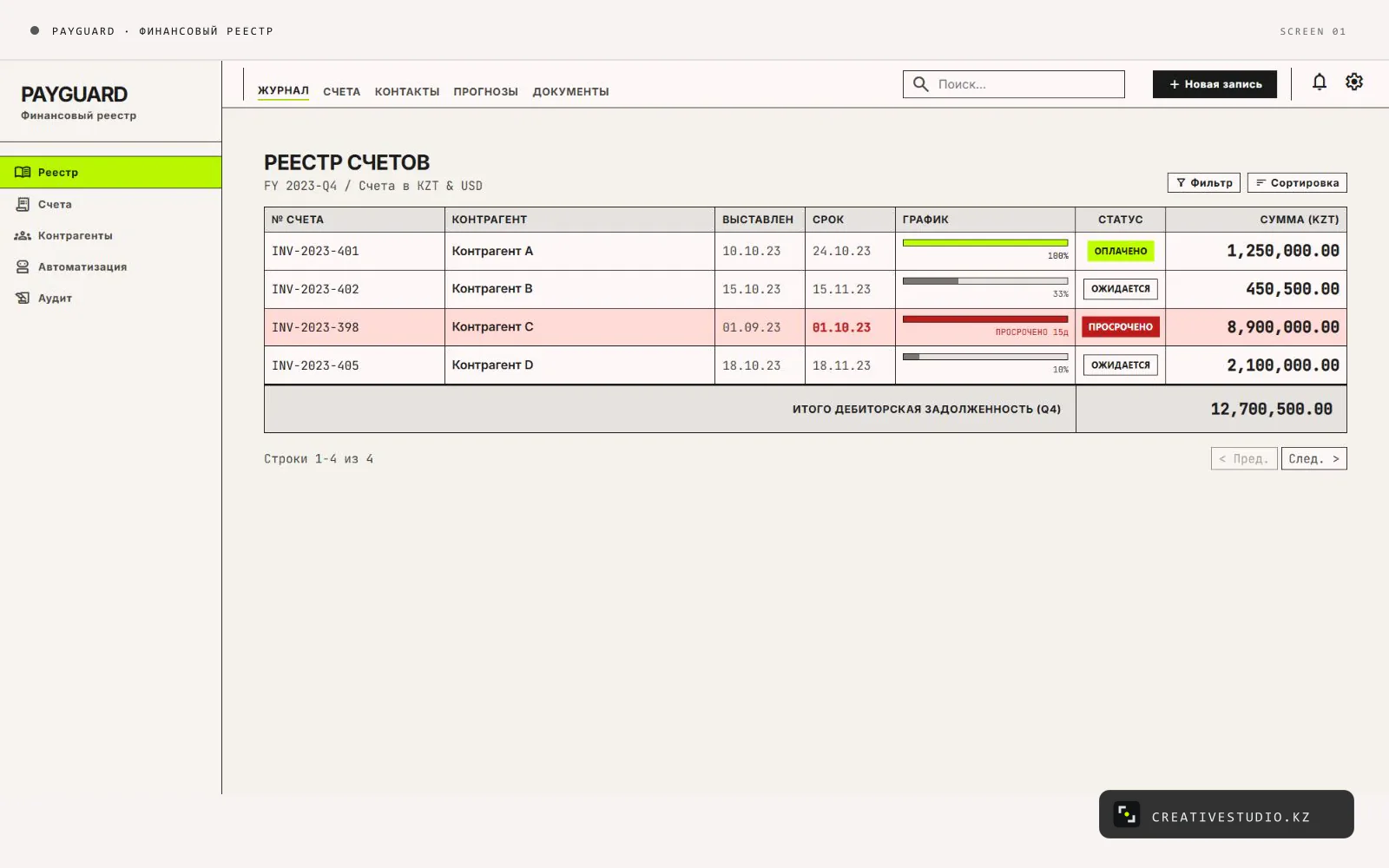The image size is (1389, 868).
Task: Click the red overdue bar of INV-2023-398
Action: 985,319
